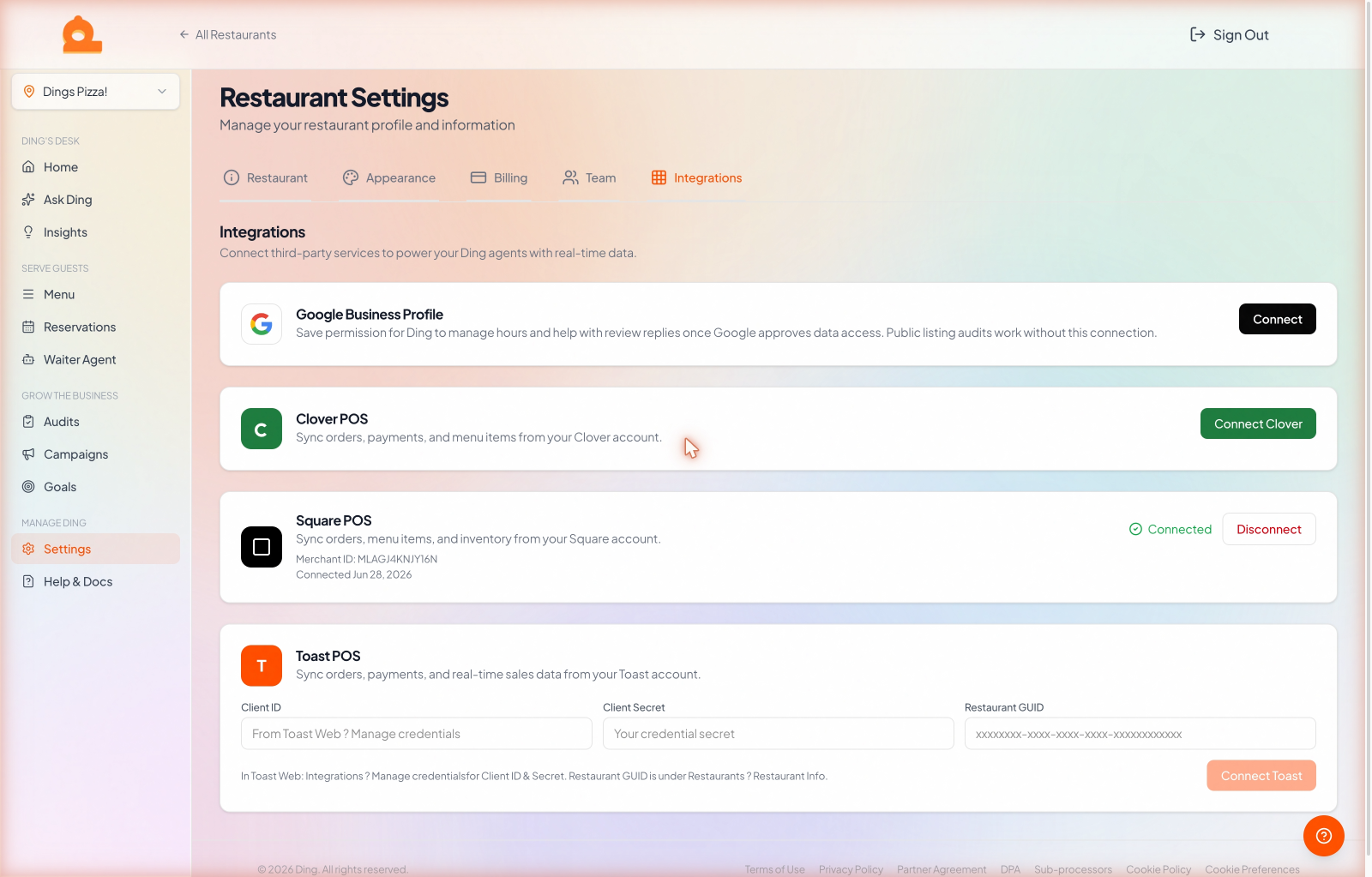Focus the Restaurant GUID field
This screenshot has height=877, width=1372.
(1140, 734)
